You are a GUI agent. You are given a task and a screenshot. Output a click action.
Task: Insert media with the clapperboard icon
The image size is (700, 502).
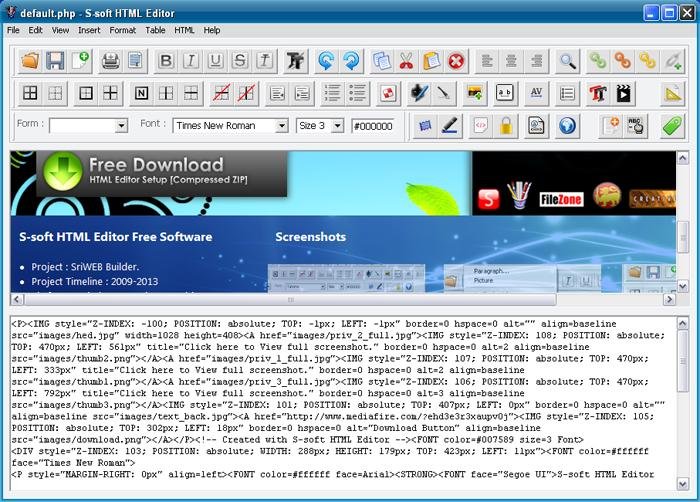tap(623, 93)
